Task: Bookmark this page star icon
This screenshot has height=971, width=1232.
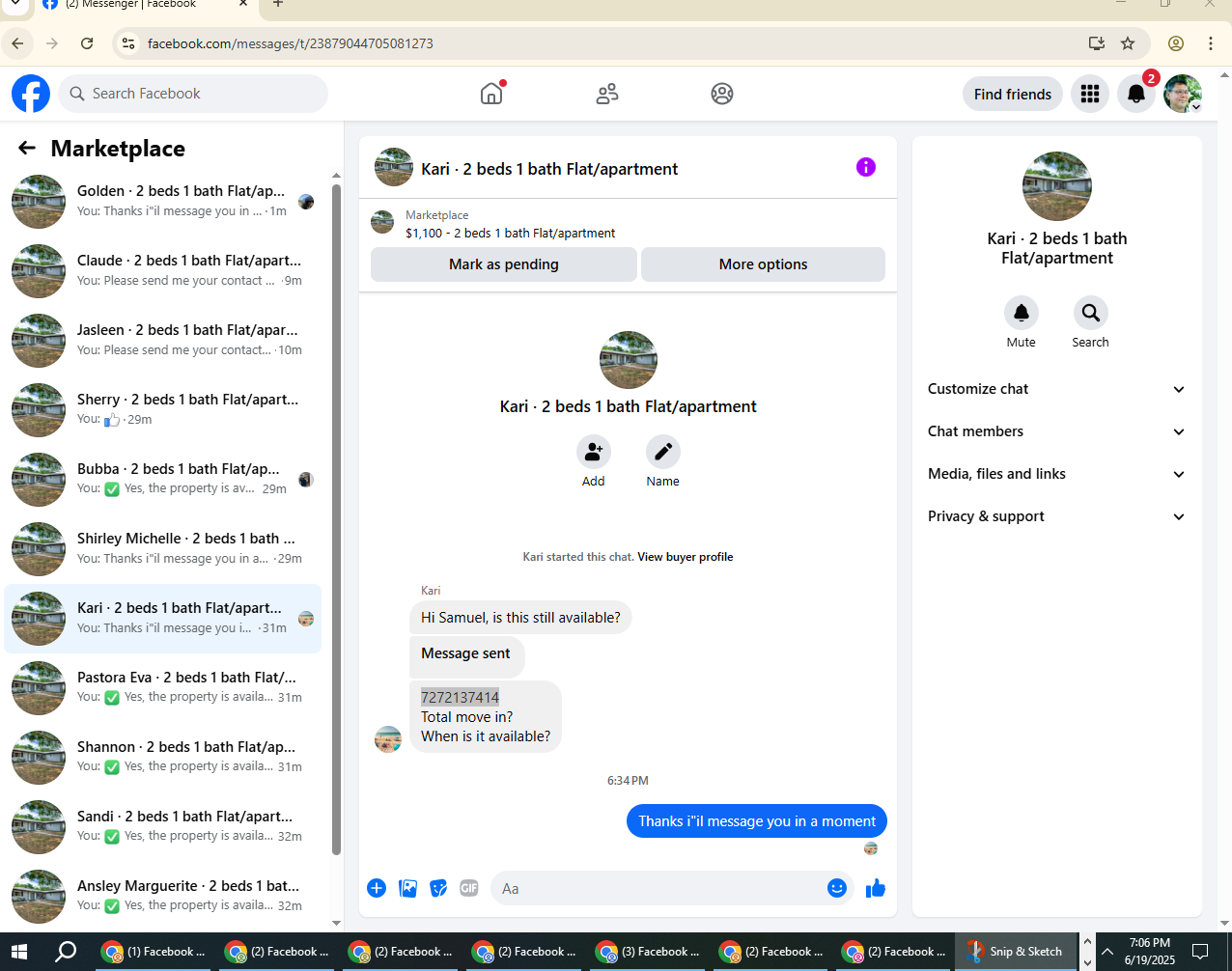Action: pyautogui.click(x=1128, y=43)
